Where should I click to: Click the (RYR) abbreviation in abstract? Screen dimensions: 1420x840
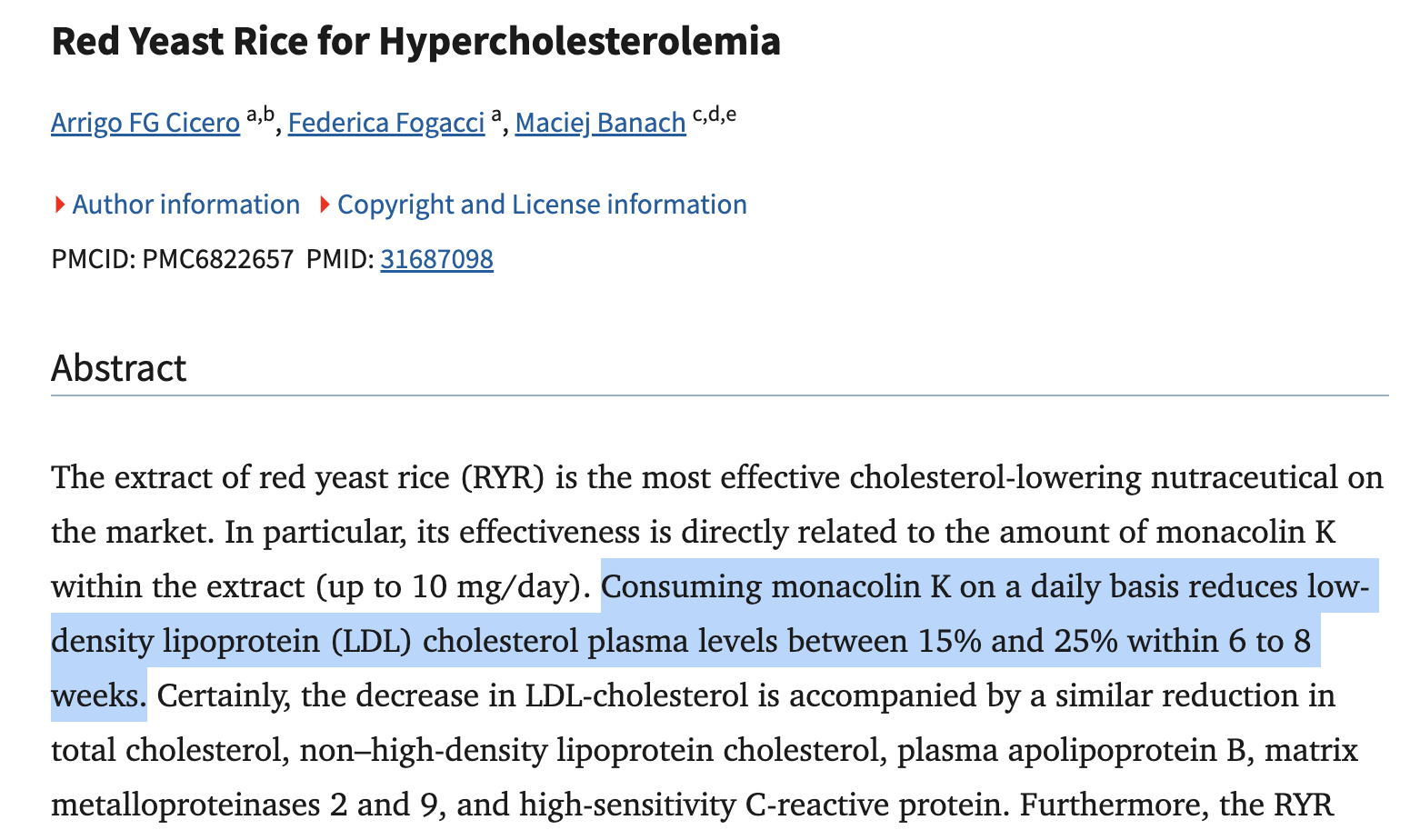coord(503,477)
